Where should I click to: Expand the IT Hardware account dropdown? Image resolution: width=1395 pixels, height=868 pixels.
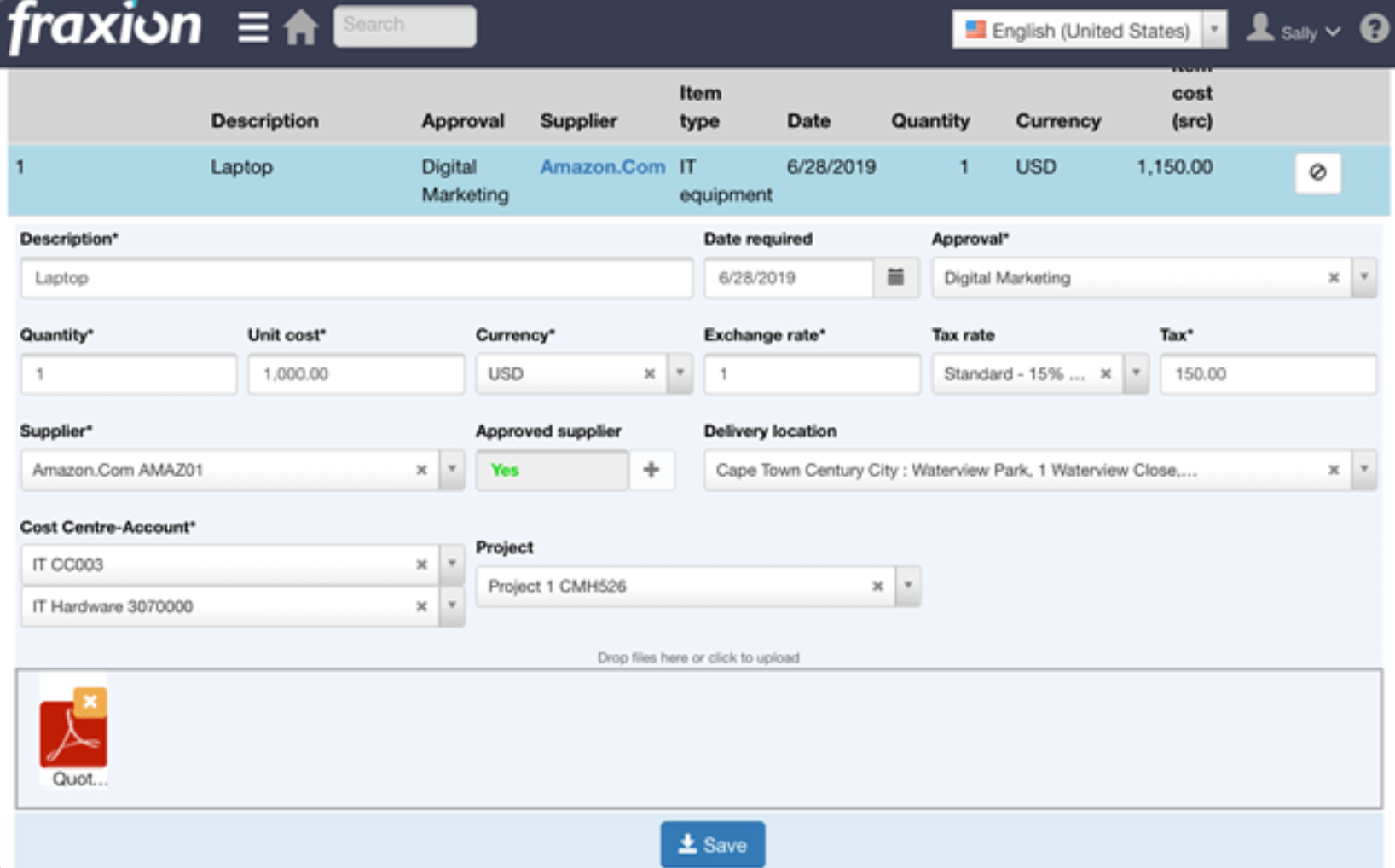[x=452, y=606]
